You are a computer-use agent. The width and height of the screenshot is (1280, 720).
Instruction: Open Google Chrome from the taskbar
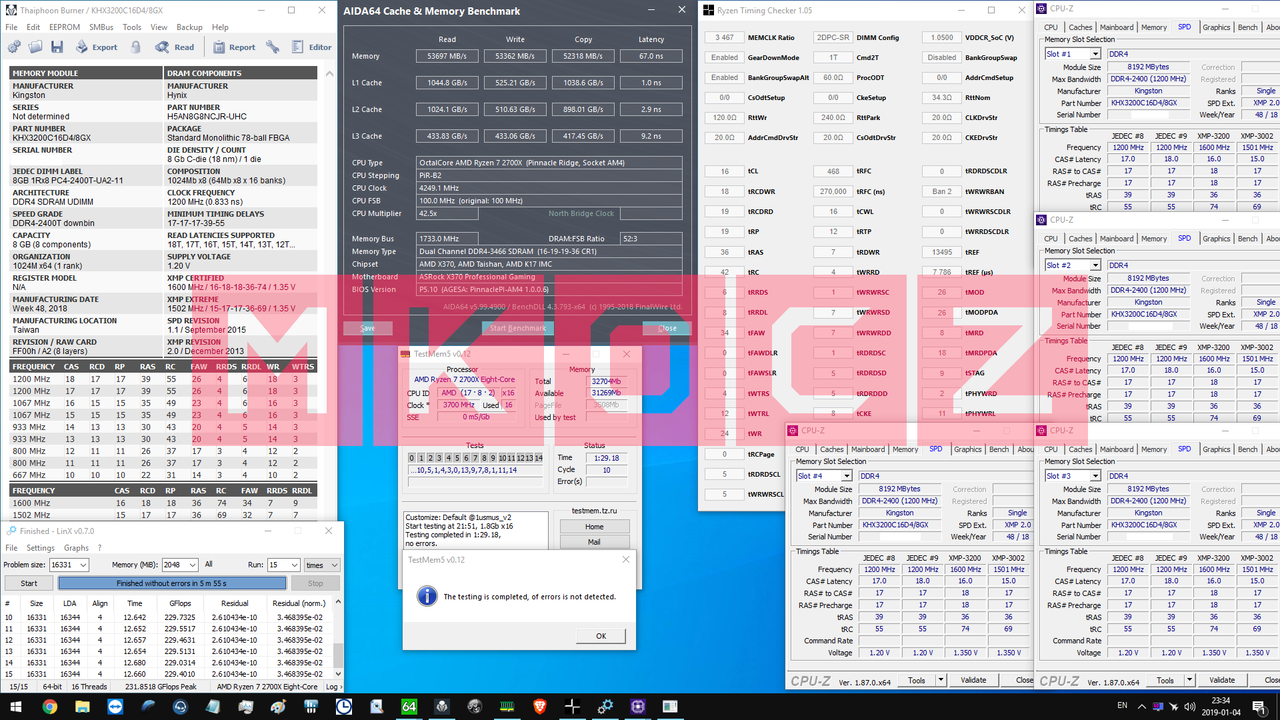pos(50,706)
